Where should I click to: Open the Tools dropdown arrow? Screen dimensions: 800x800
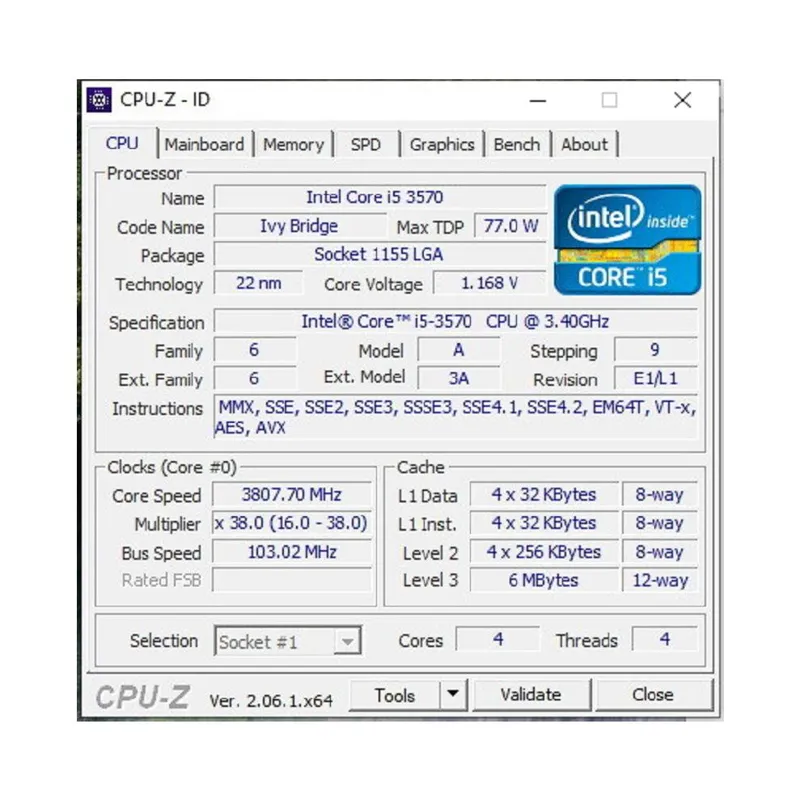[x=453, y=694]
